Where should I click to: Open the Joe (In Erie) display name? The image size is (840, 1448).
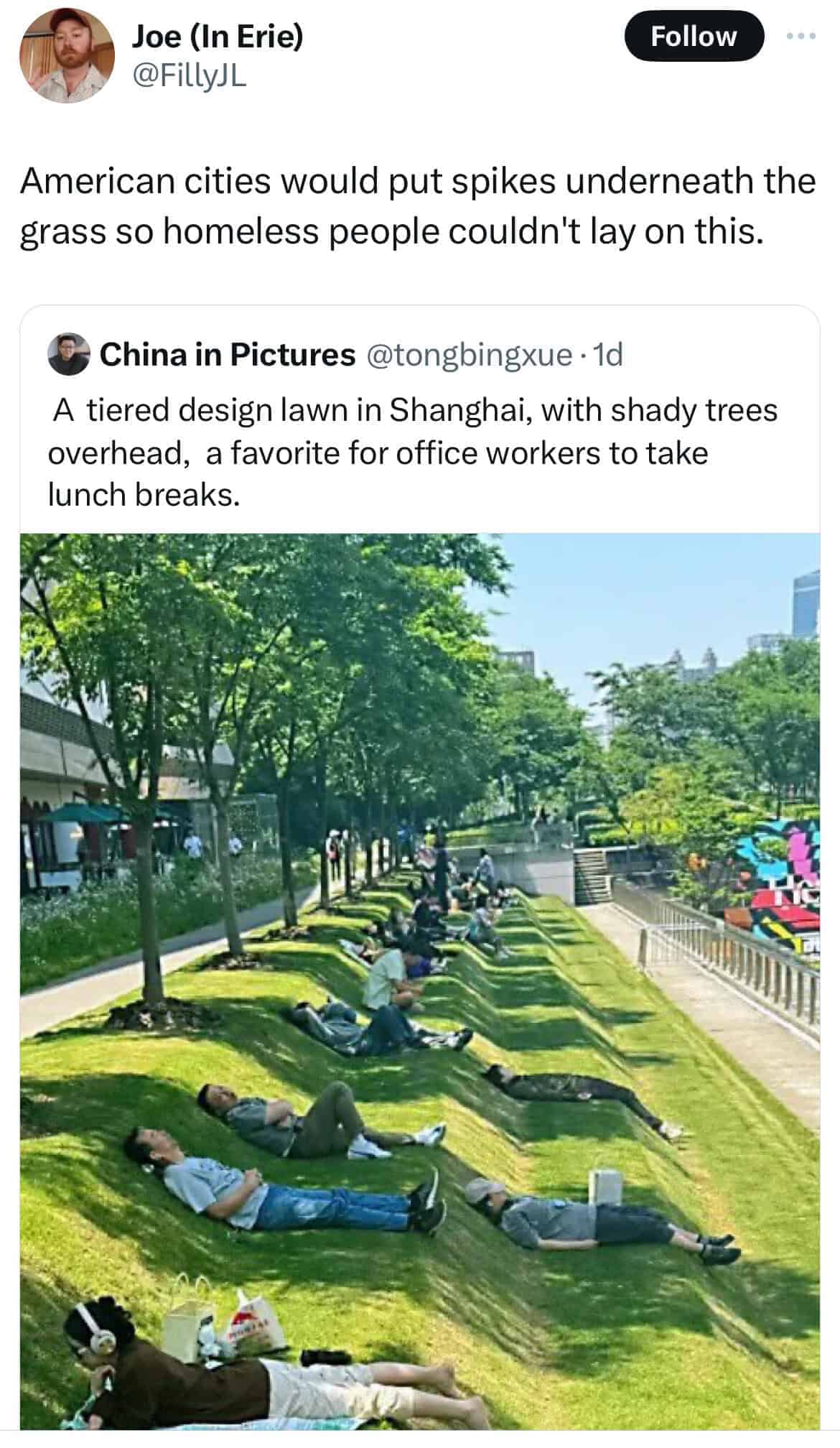(217, 36)
